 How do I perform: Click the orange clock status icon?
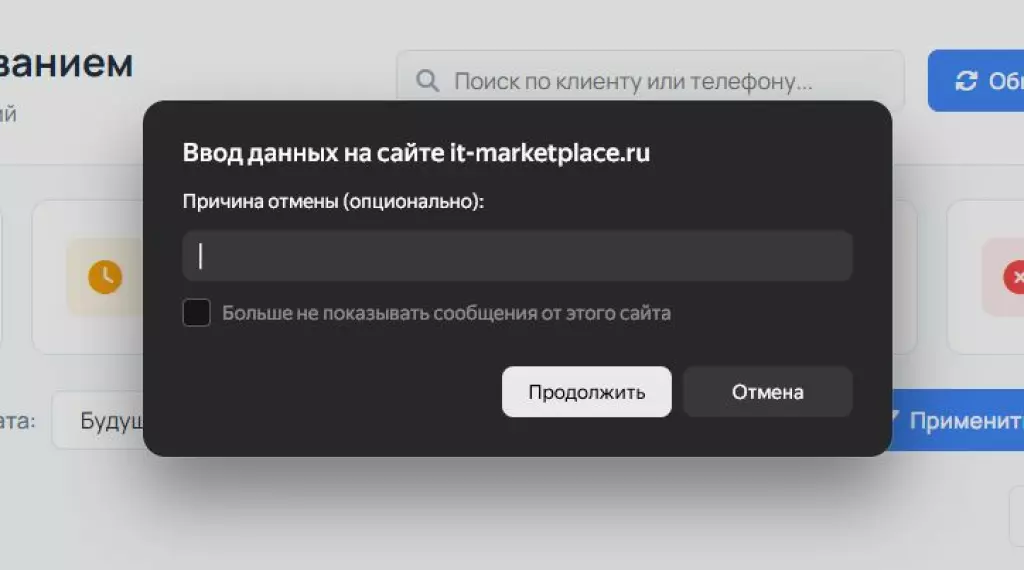pos(104,277)
